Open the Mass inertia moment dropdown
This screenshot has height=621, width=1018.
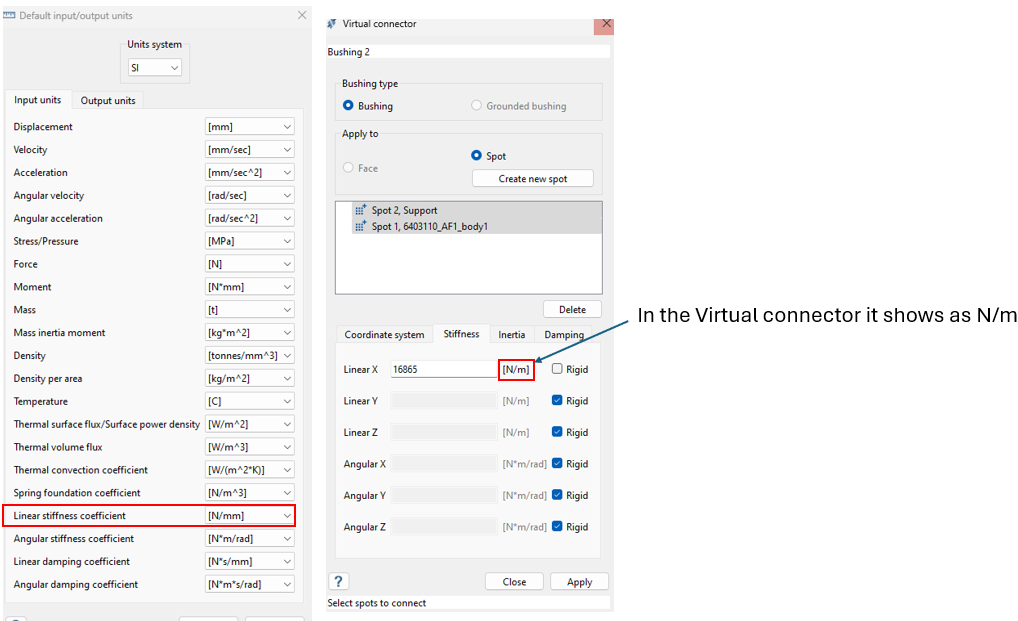click(250, 332)
